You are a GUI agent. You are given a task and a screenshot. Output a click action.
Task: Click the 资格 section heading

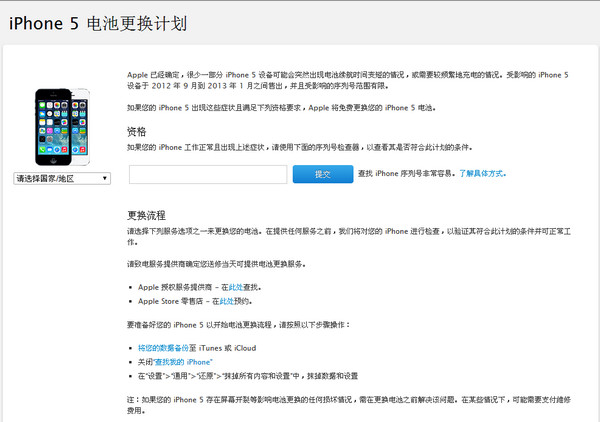coord(136,131)
